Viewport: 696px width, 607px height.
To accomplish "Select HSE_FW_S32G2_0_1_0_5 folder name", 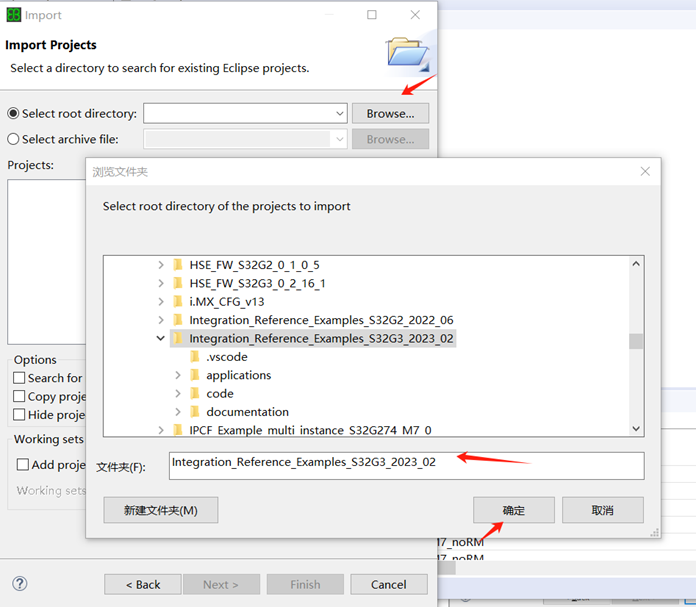I will pos(254,265).
